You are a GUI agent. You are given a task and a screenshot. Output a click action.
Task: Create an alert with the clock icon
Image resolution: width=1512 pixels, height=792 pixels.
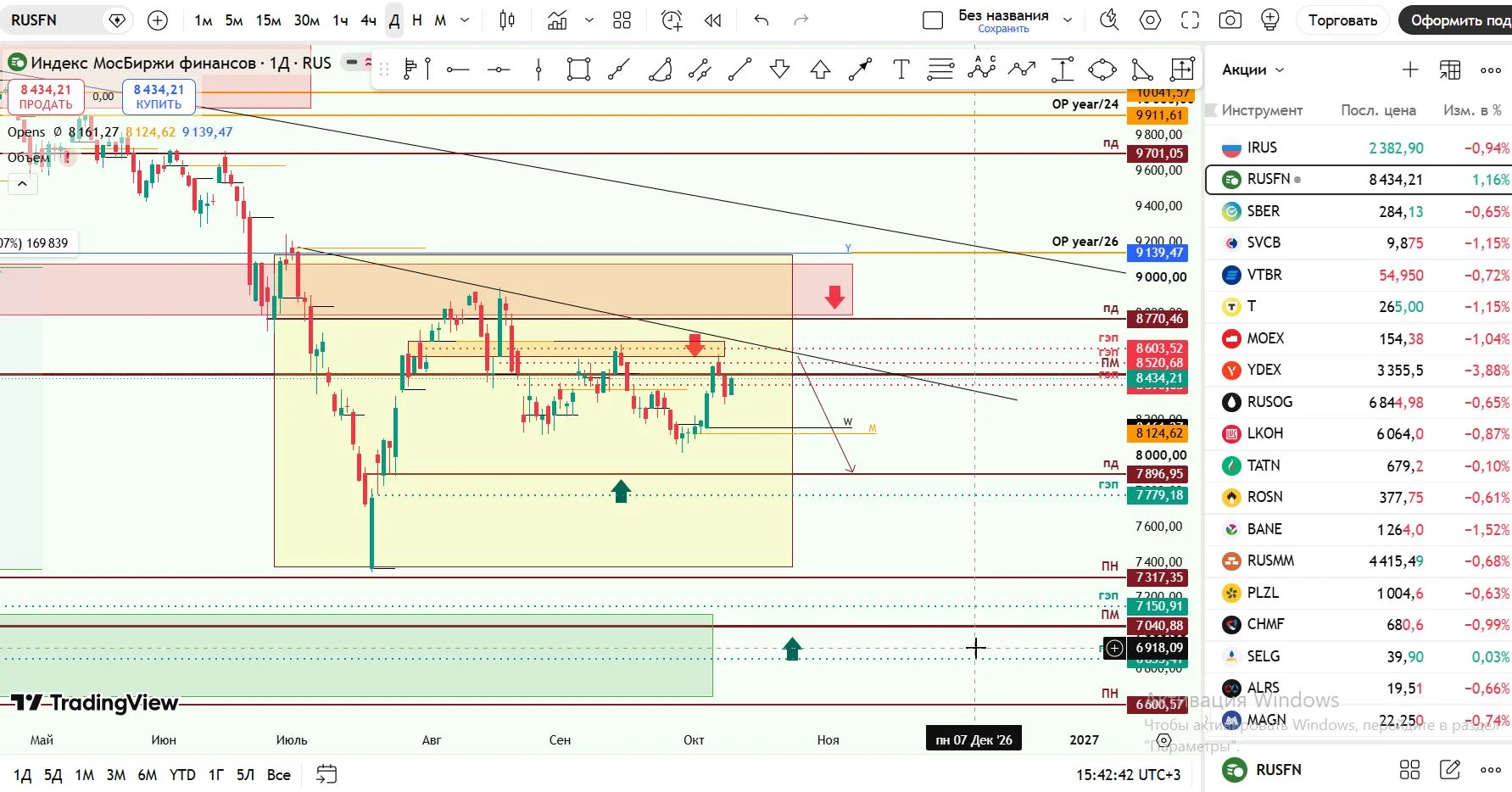tap(672, 20)
